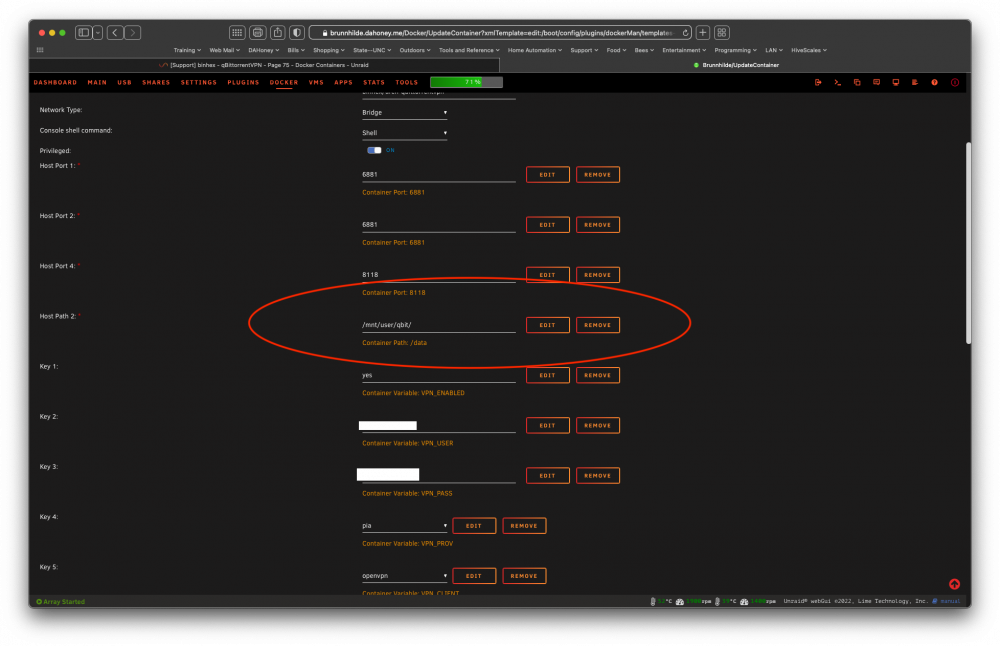The image size is (1000, 646).
Task: Go back with Safari's back arrow
Action: (115, 33)
